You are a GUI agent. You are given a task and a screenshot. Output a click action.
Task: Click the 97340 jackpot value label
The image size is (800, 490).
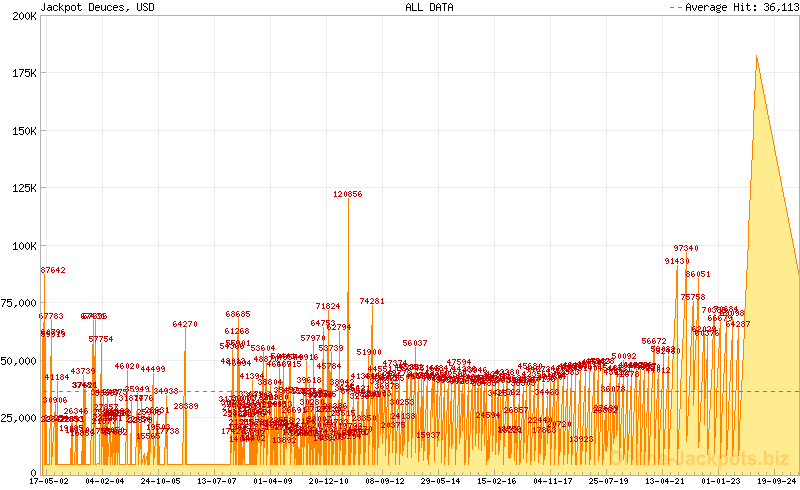tap(686, 248)
